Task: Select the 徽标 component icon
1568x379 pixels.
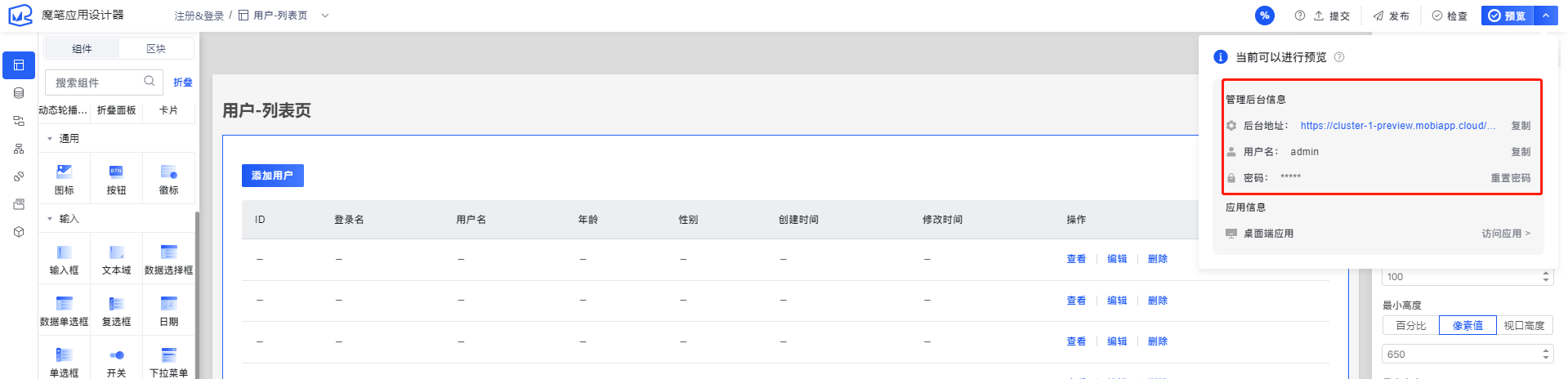Action: click(168, 172)
